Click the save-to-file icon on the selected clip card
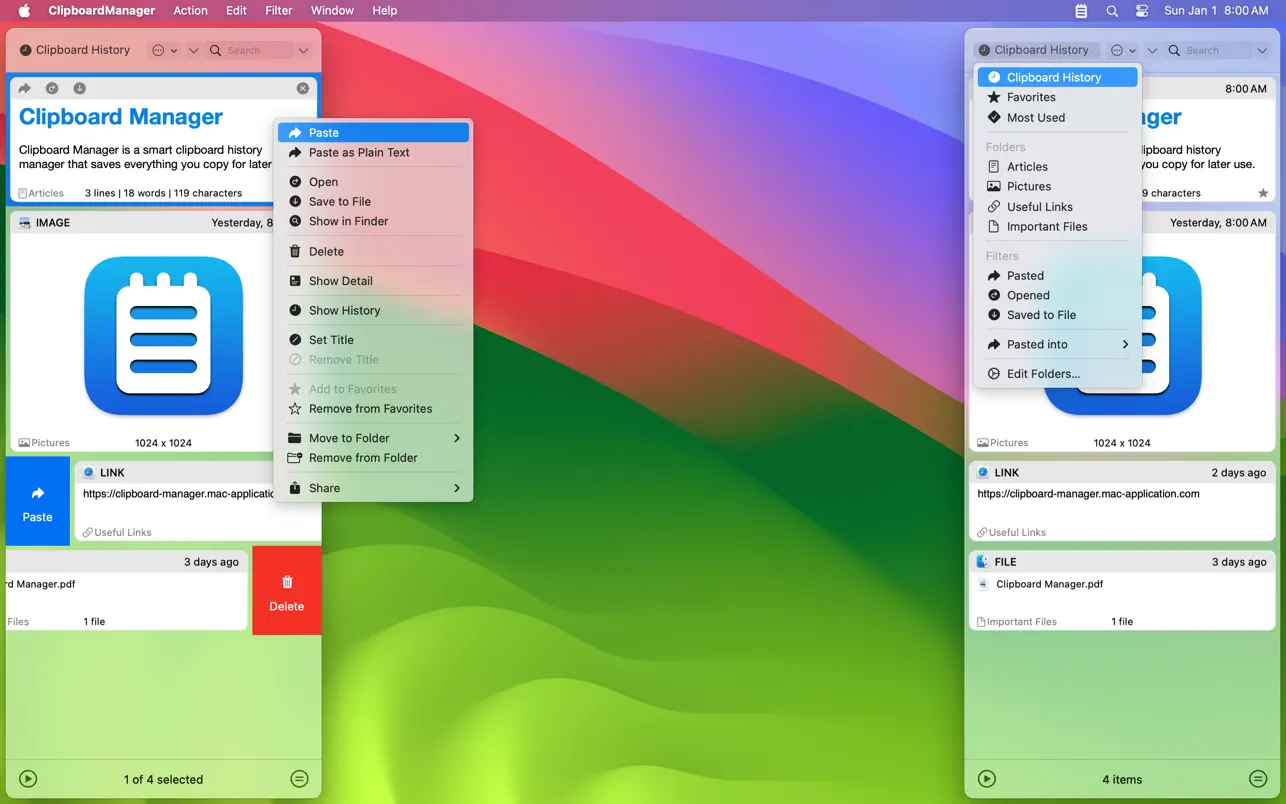Viewport: 1286px width, 804px height. [79, 88]
